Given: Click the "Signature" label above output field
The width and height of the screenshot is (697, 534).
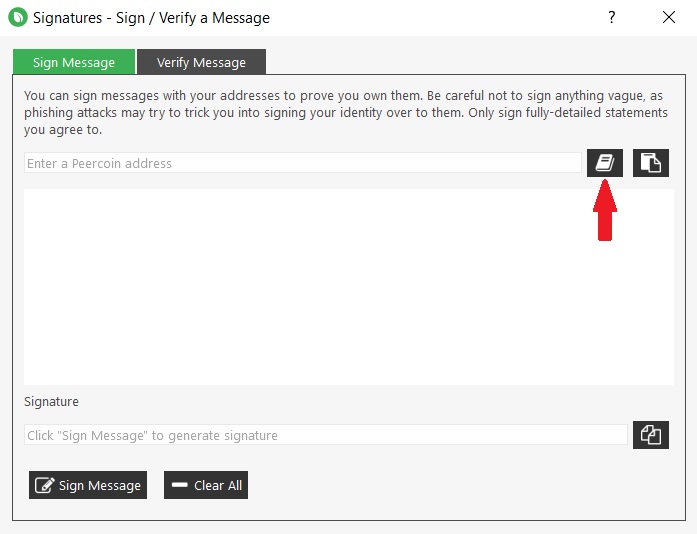Looking at the screenshot, I should pos(51,402).
